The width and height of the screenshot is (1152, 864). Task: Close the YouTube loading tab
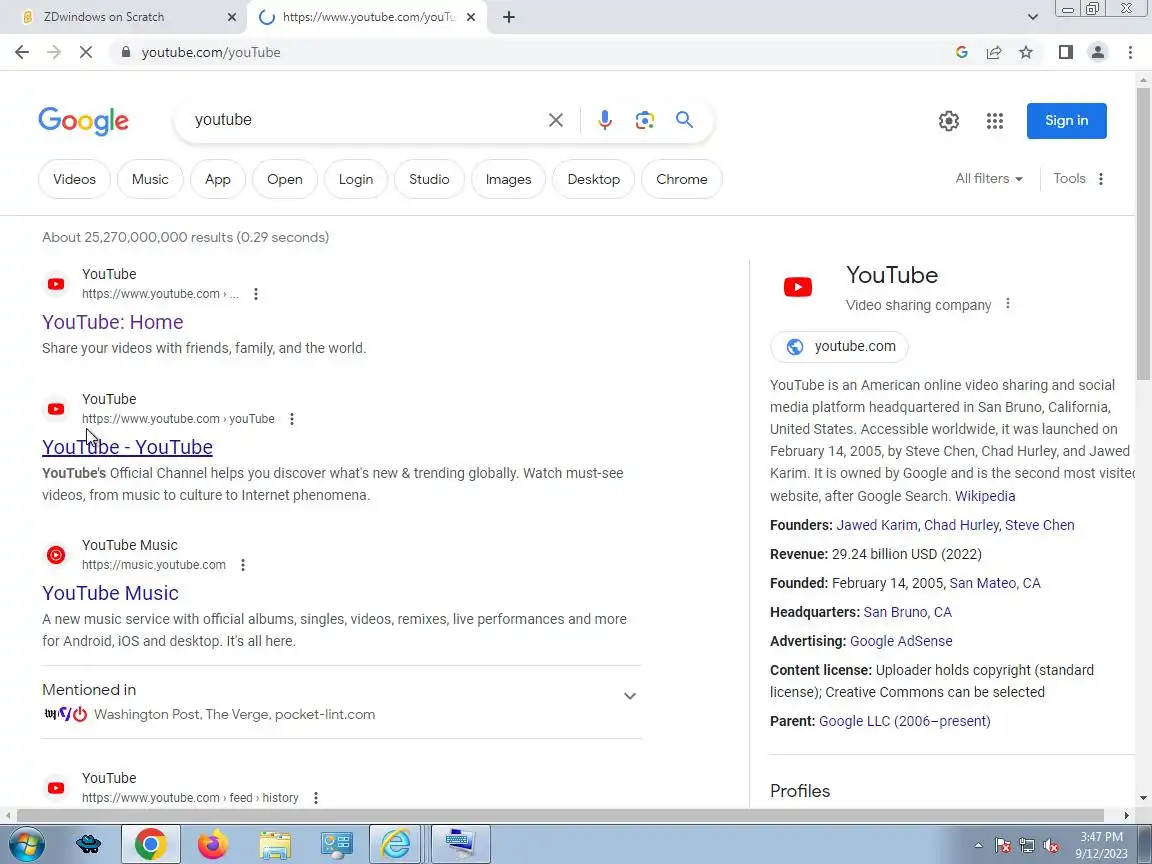pos(471,17)
